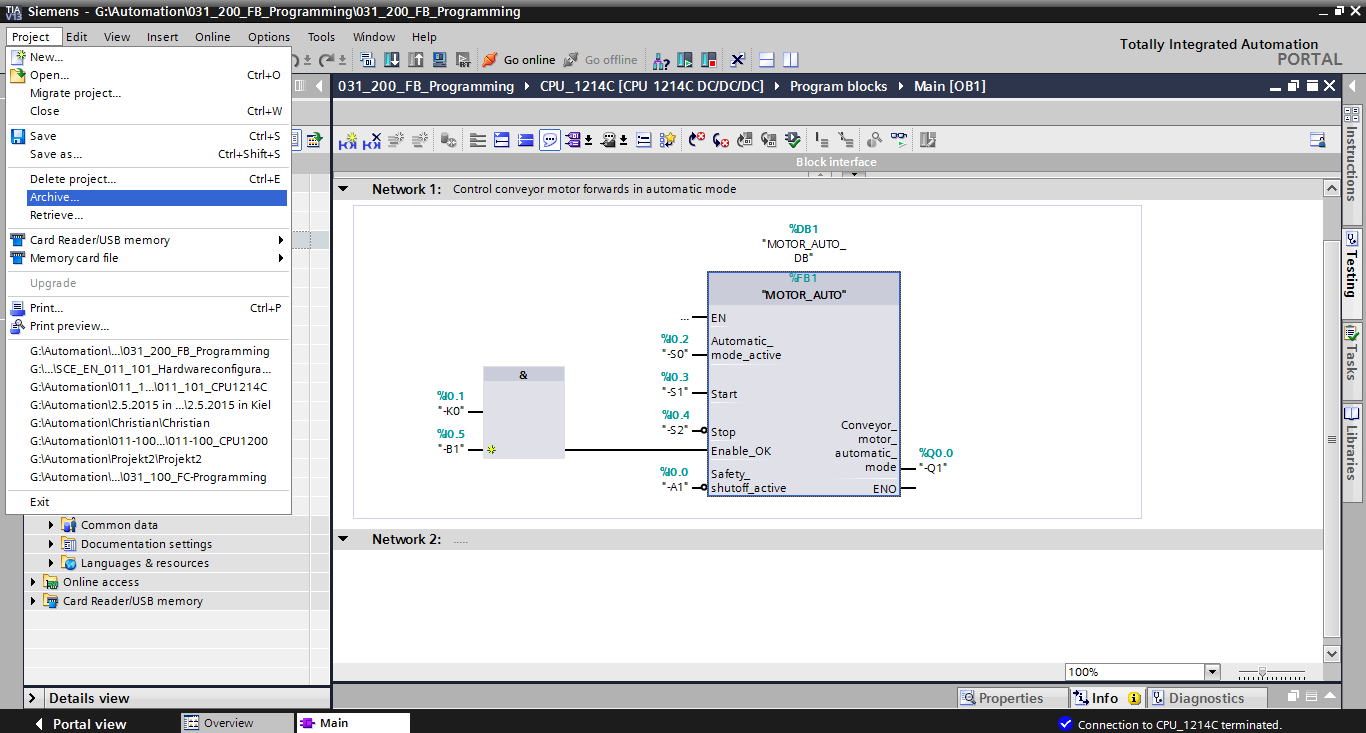Expand Documentation settings tree node
The height and width of the screenshot is (733, 1366).
pos(52,544)
